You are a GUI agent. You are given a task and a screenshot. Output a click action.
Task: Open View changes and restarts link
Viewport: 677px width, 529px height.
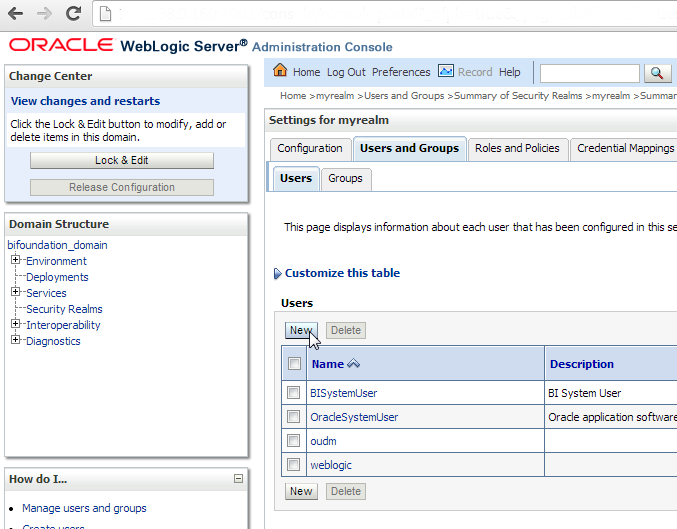point(85,101)
